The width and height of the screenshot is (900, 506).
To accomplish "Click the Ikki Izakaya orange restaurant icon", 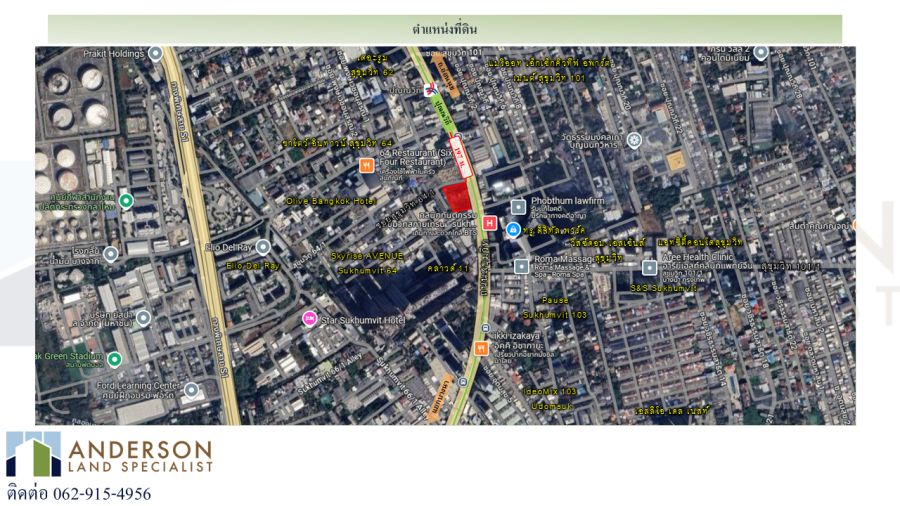I will (x=481, y=348).
